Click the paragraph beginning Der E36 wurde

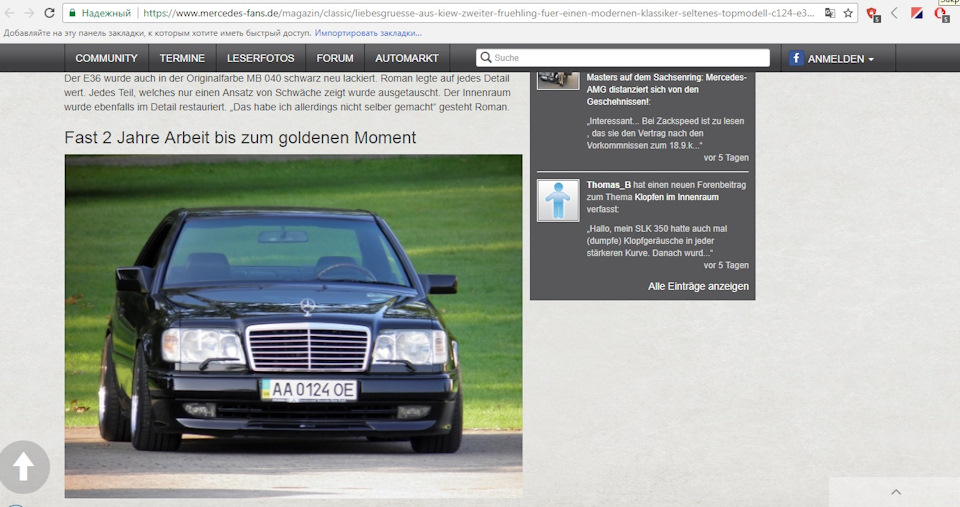pos(287,92)
